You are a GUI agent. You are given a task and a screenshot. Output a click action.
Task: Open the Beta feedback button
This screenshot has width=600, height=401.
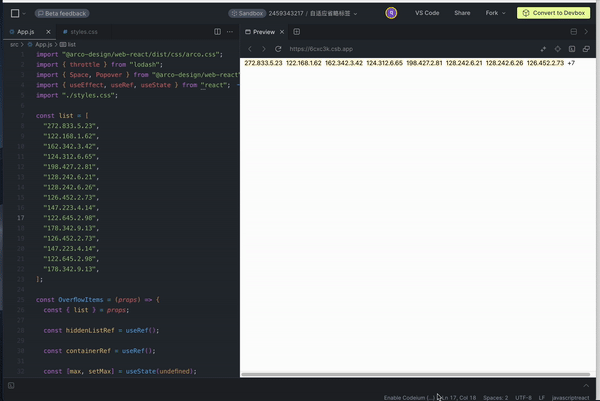[62, 13]
